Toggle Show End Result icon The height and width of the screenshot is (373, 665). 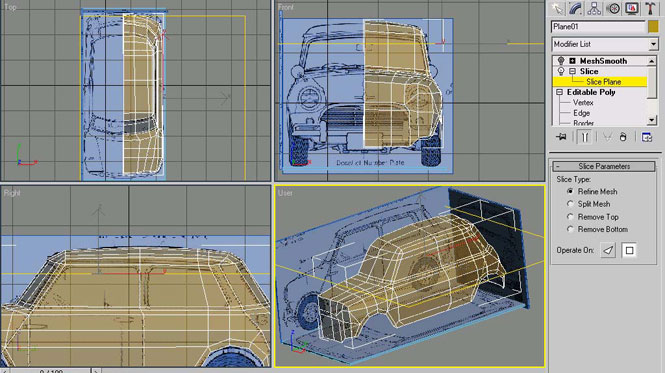(x=584, y=137)
